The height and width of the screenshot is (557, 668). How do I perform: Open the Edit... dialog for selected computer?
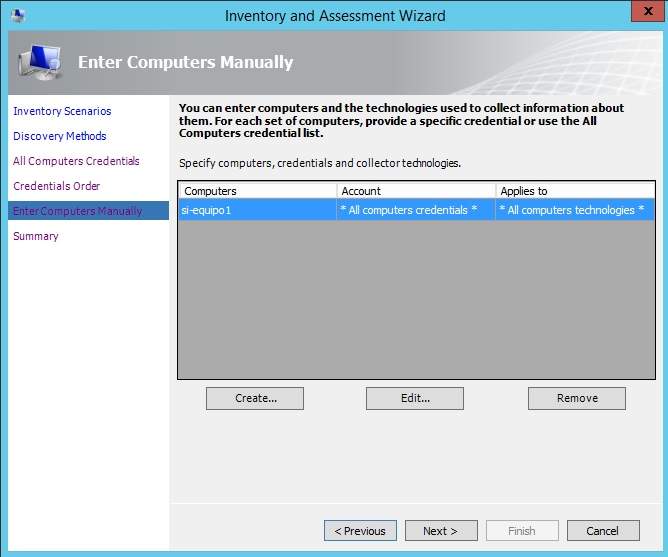coord(414,398)
